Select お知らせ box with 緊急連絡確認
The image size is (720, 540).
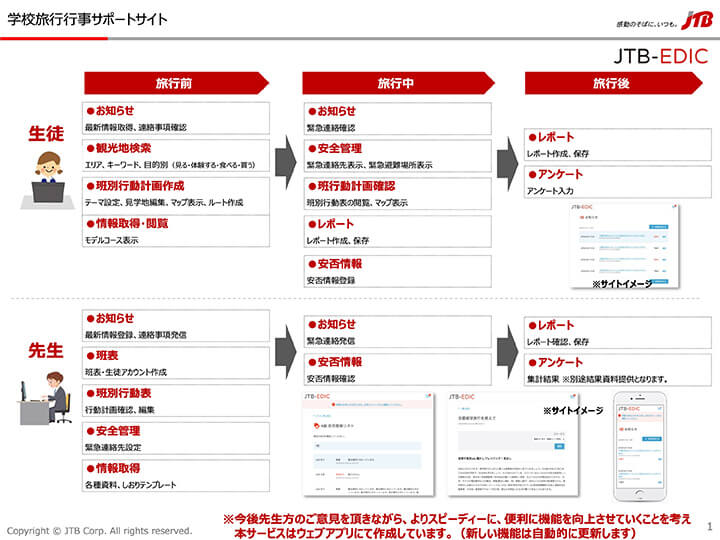pyautogui.click(x=398, y=119)
